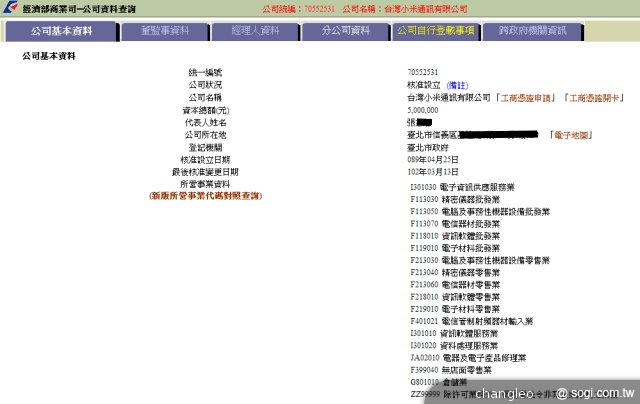Click the F213040 精密儀器零售業 row

pos(455,273)
